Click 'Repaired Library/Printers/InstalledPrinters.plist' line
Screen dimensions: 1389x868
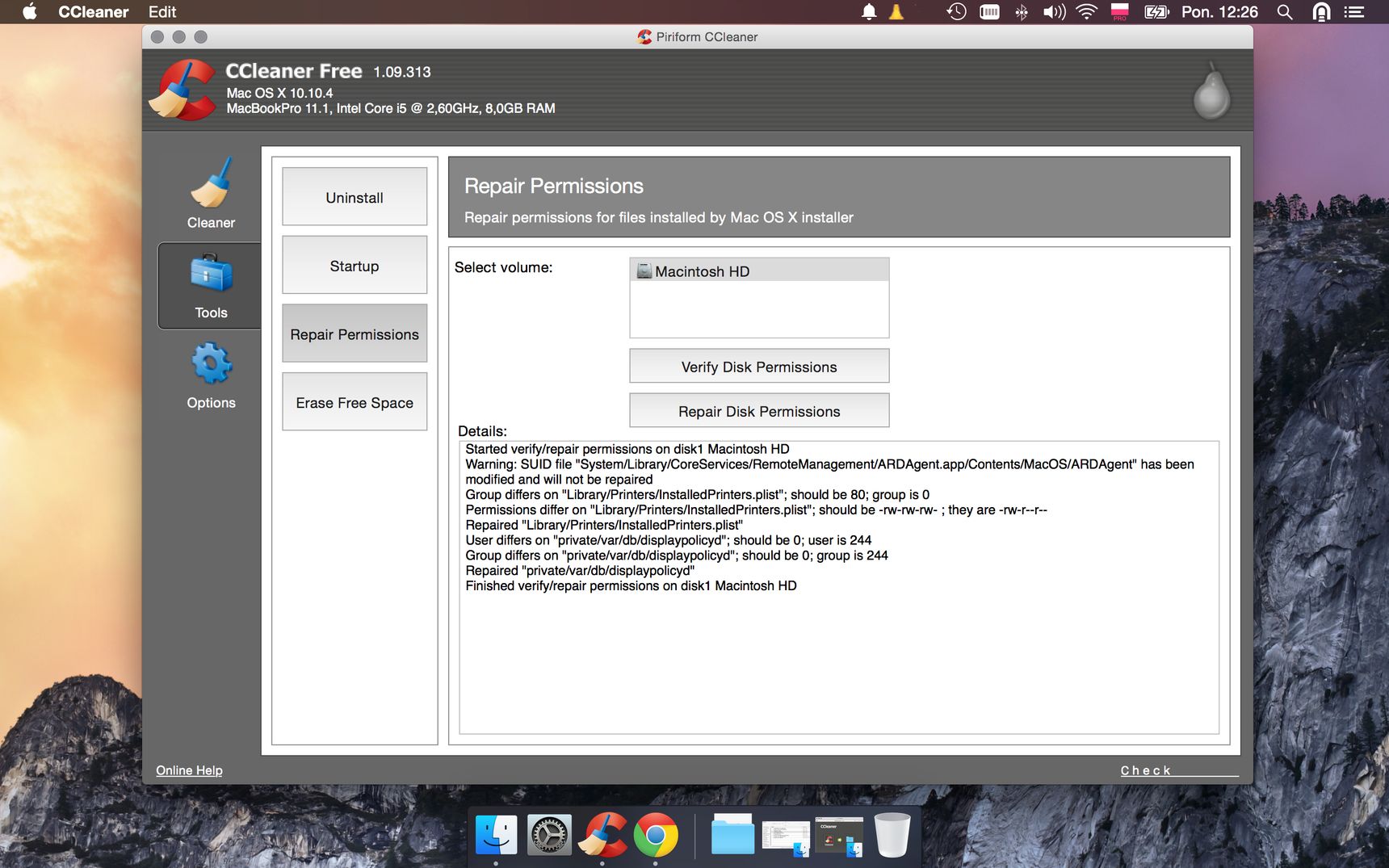pyautogui.click(x=604, y=525)
